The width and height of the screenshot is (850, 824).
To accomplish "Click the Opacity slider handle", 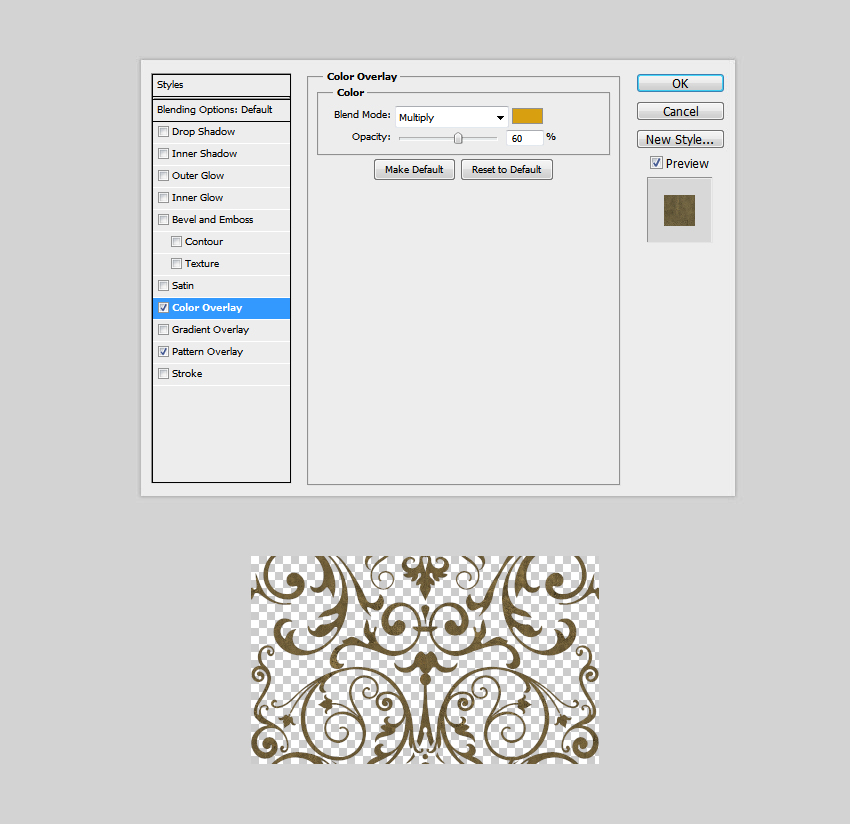I will [x=458, y=138].
